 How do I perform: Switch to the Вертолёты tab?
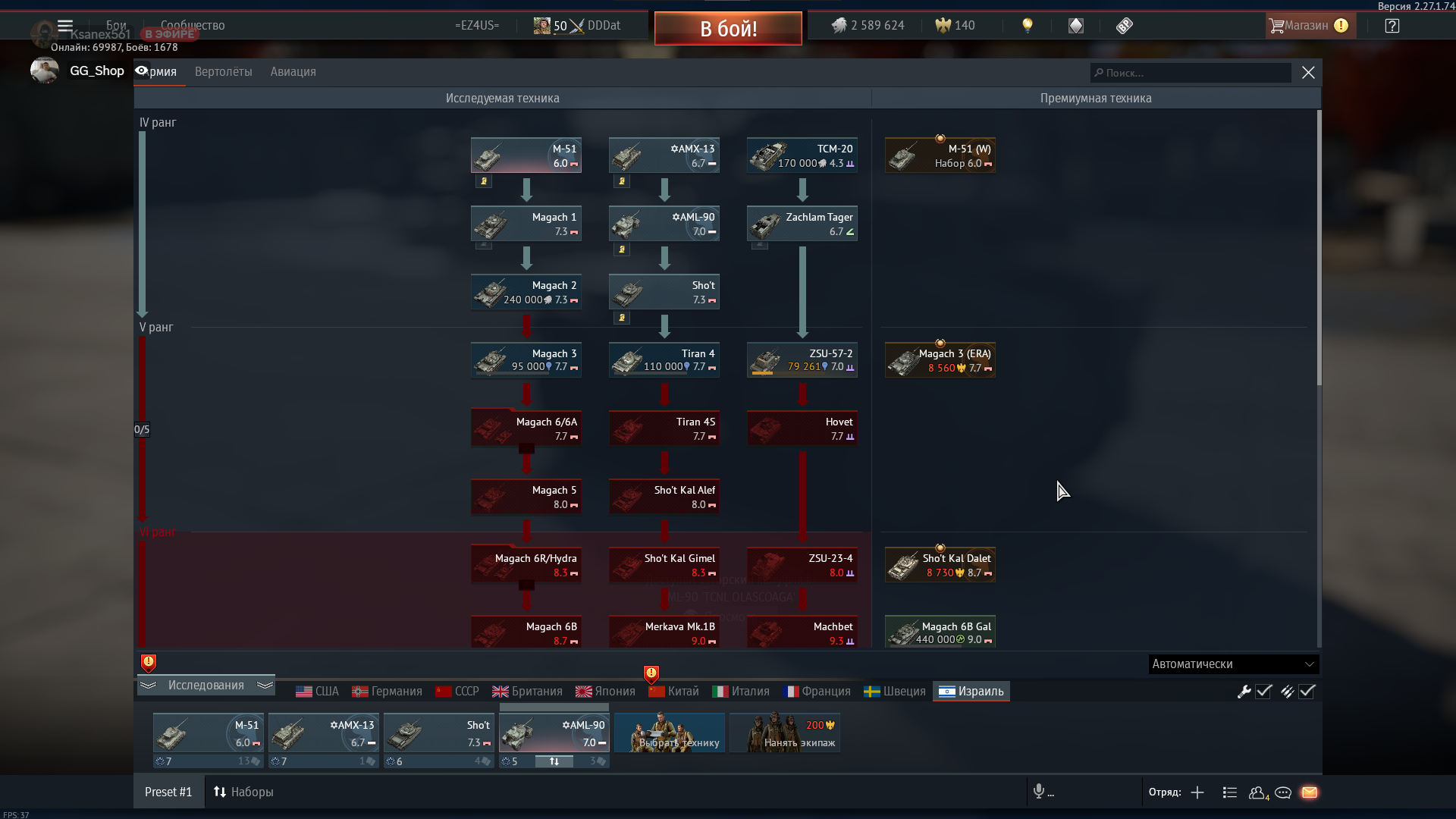click(x=223, y=71)
